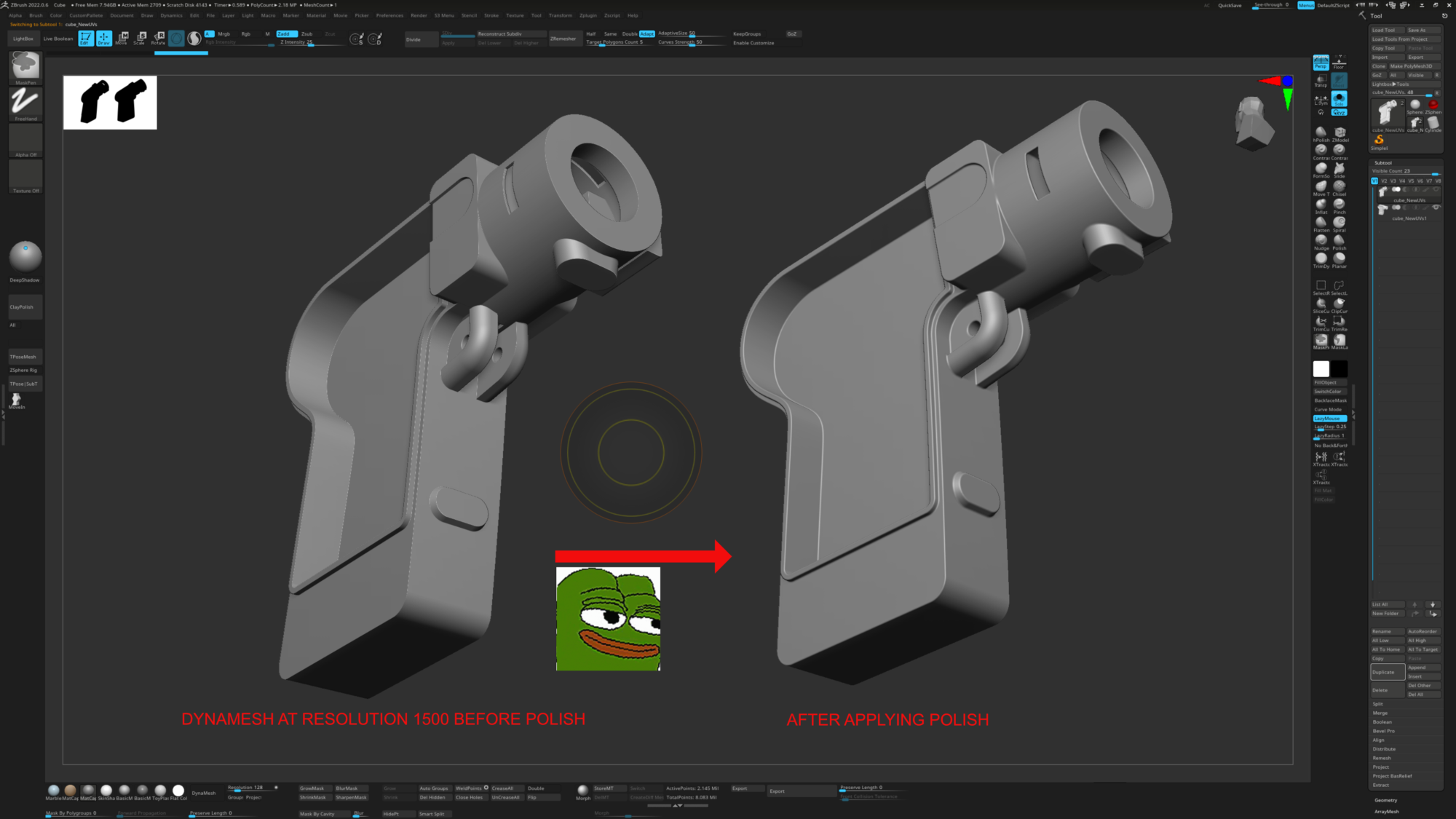Screen dimensions: 1456x819
Task: Select the TrimDynamic brush icon
Action: (1321, 258)
